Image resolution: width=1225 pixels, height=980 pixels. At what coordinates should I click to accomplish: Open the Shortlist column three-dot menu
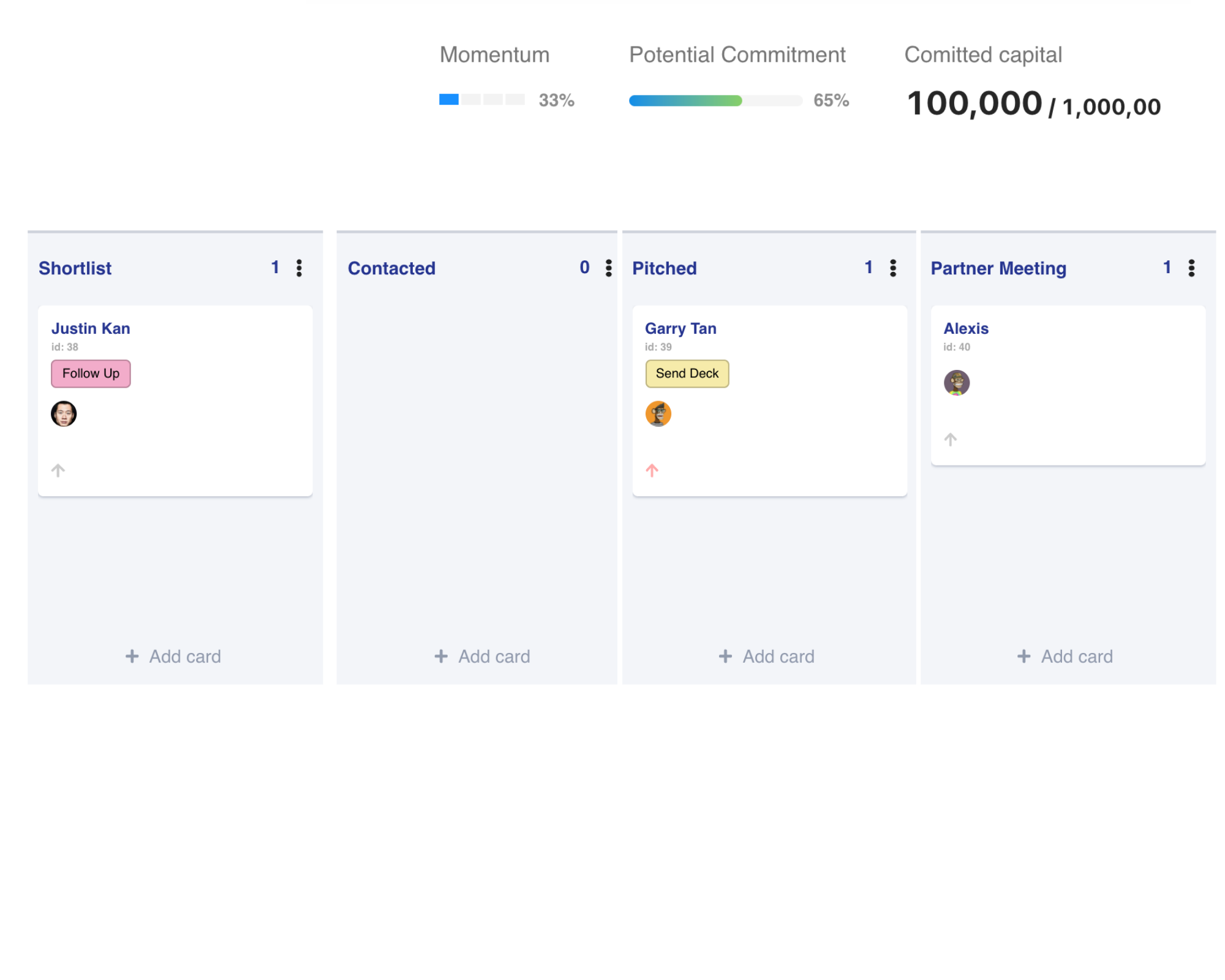click(x=299, y=268)
